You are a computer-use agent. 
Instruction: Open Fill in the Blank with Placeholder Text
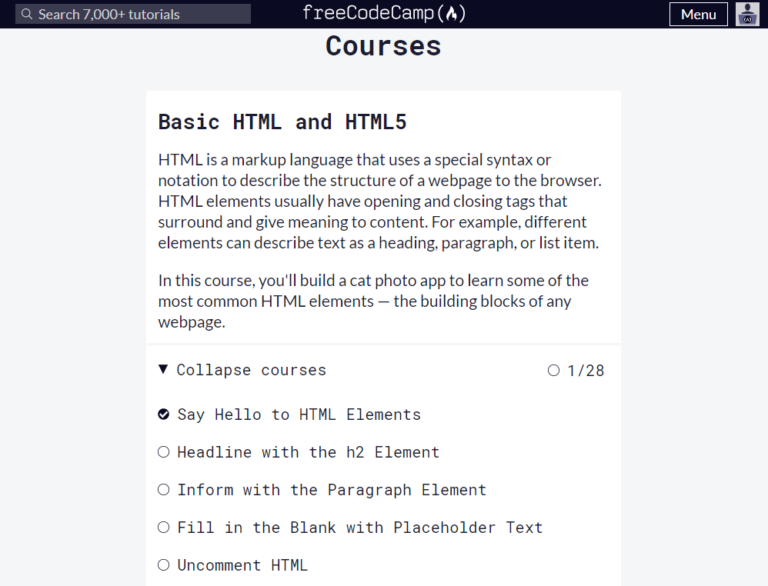[360, 528]
